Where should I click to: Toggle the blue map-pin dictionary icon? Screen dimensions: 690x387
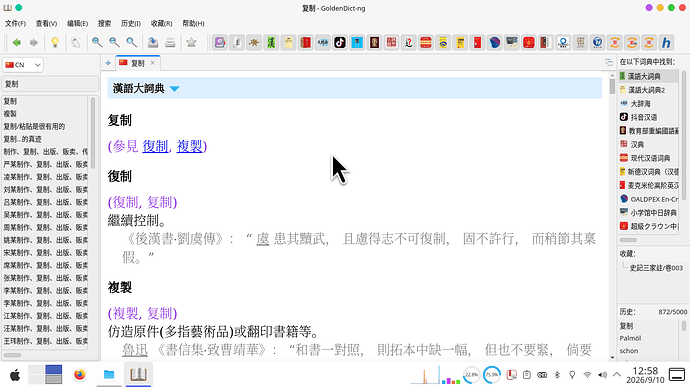tap(563, 42)
